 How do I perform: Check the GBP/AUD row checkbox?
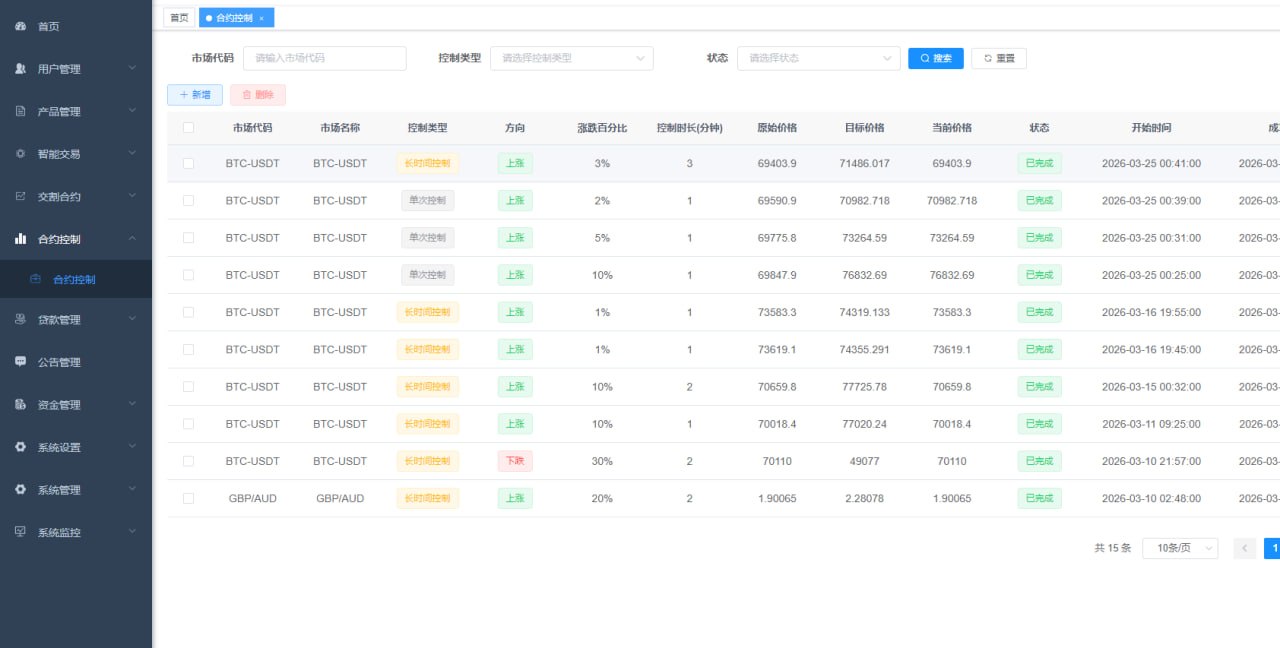[x=188, y=498]
